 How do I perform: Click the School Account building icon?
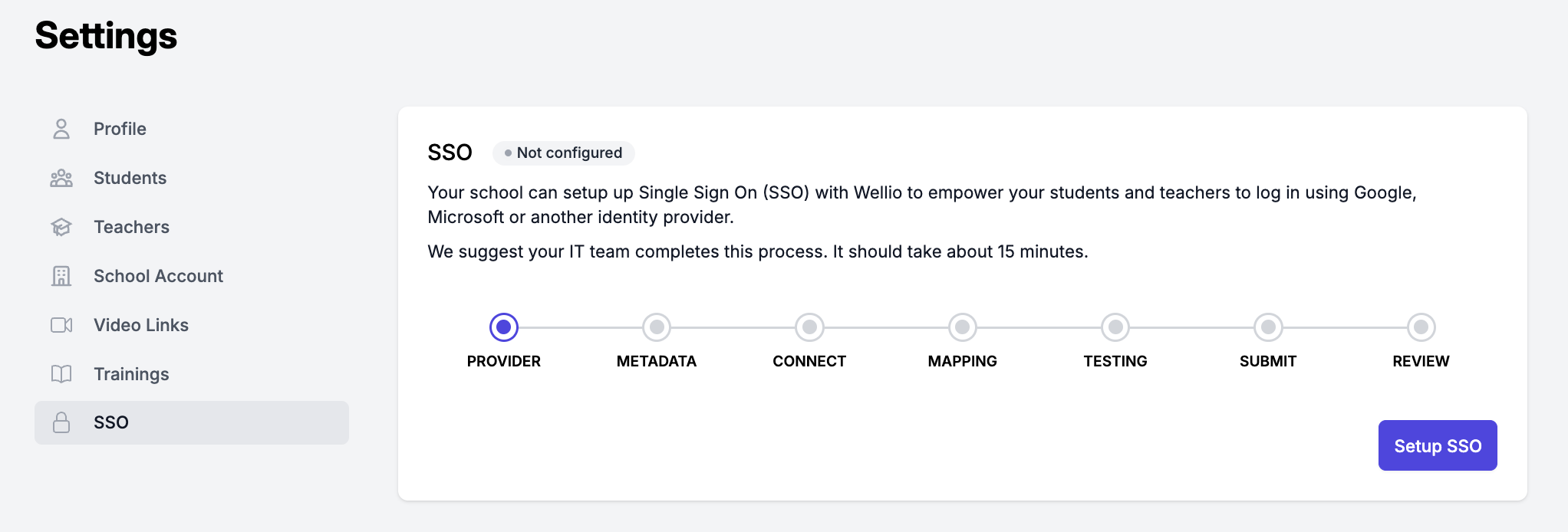(x=61, y=276)
